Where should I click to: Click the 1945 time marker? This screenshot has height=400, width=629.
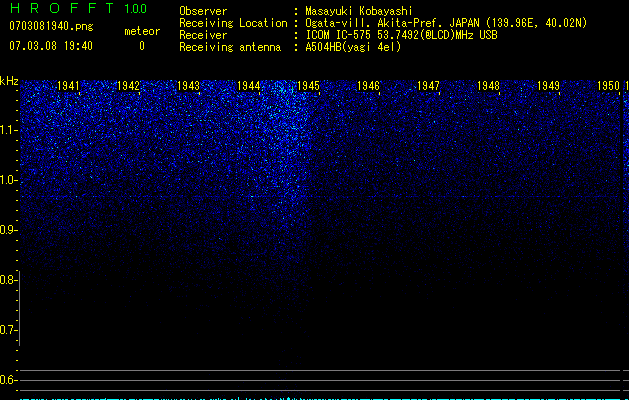click(308, 86)
